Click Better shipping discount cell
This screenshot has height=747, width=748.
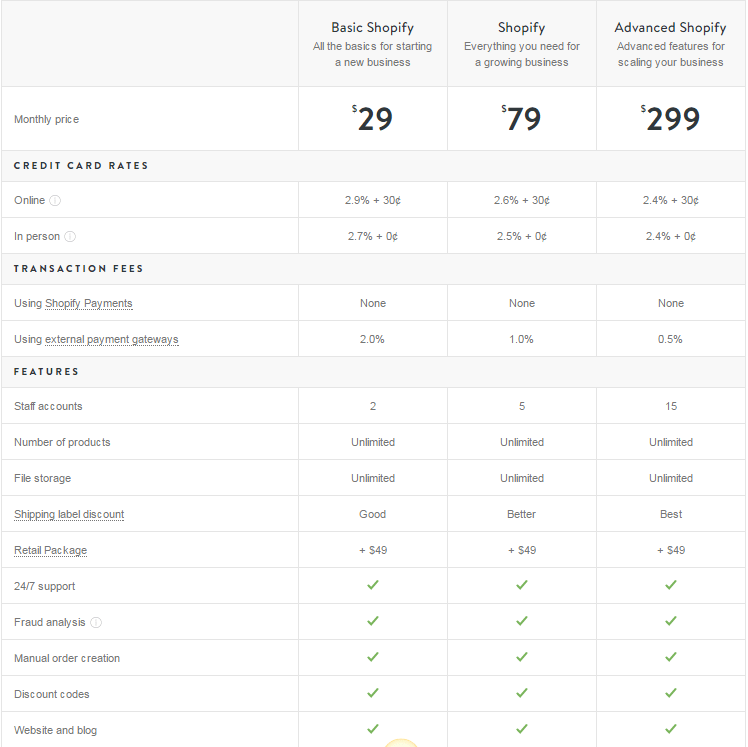[521, 514]
